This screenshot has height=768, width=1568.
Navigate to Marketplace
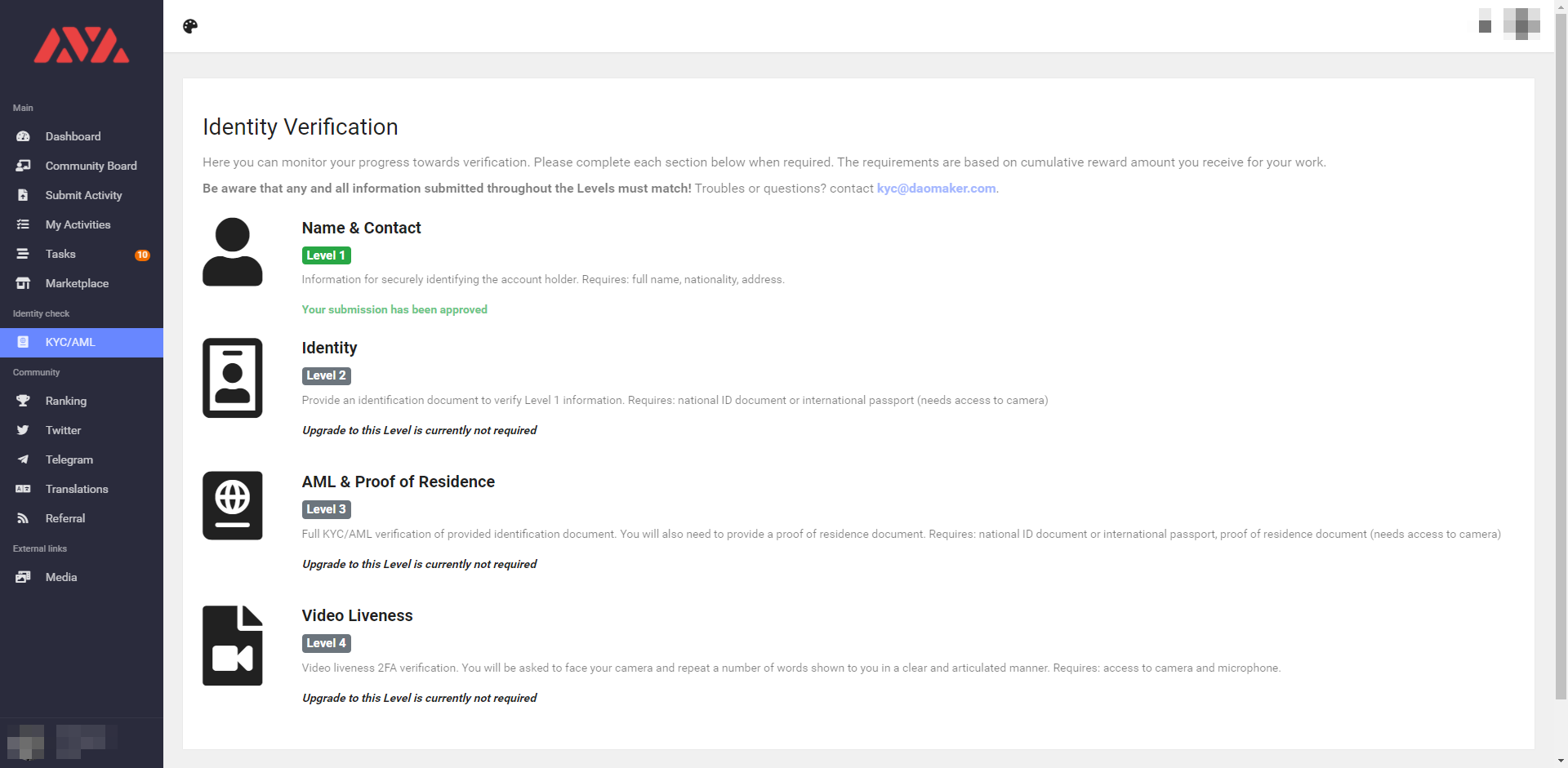coord(77,283)
